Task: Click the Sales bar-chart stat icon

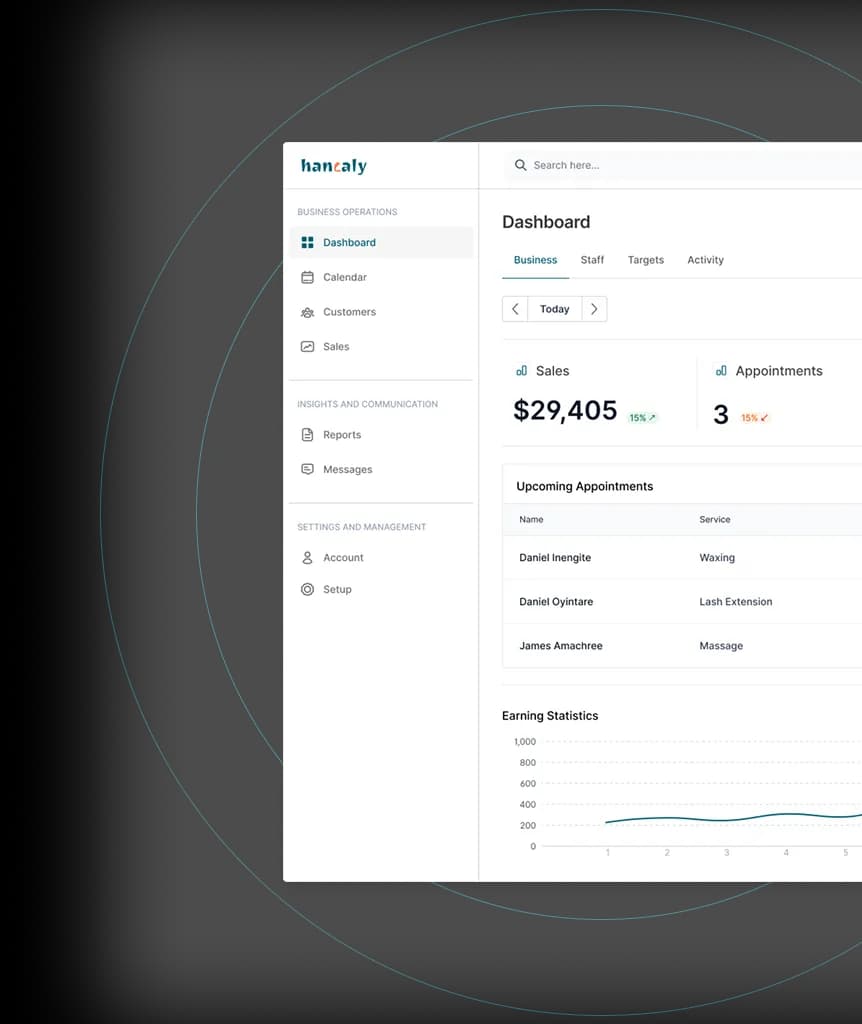Action: coord(521,370)
